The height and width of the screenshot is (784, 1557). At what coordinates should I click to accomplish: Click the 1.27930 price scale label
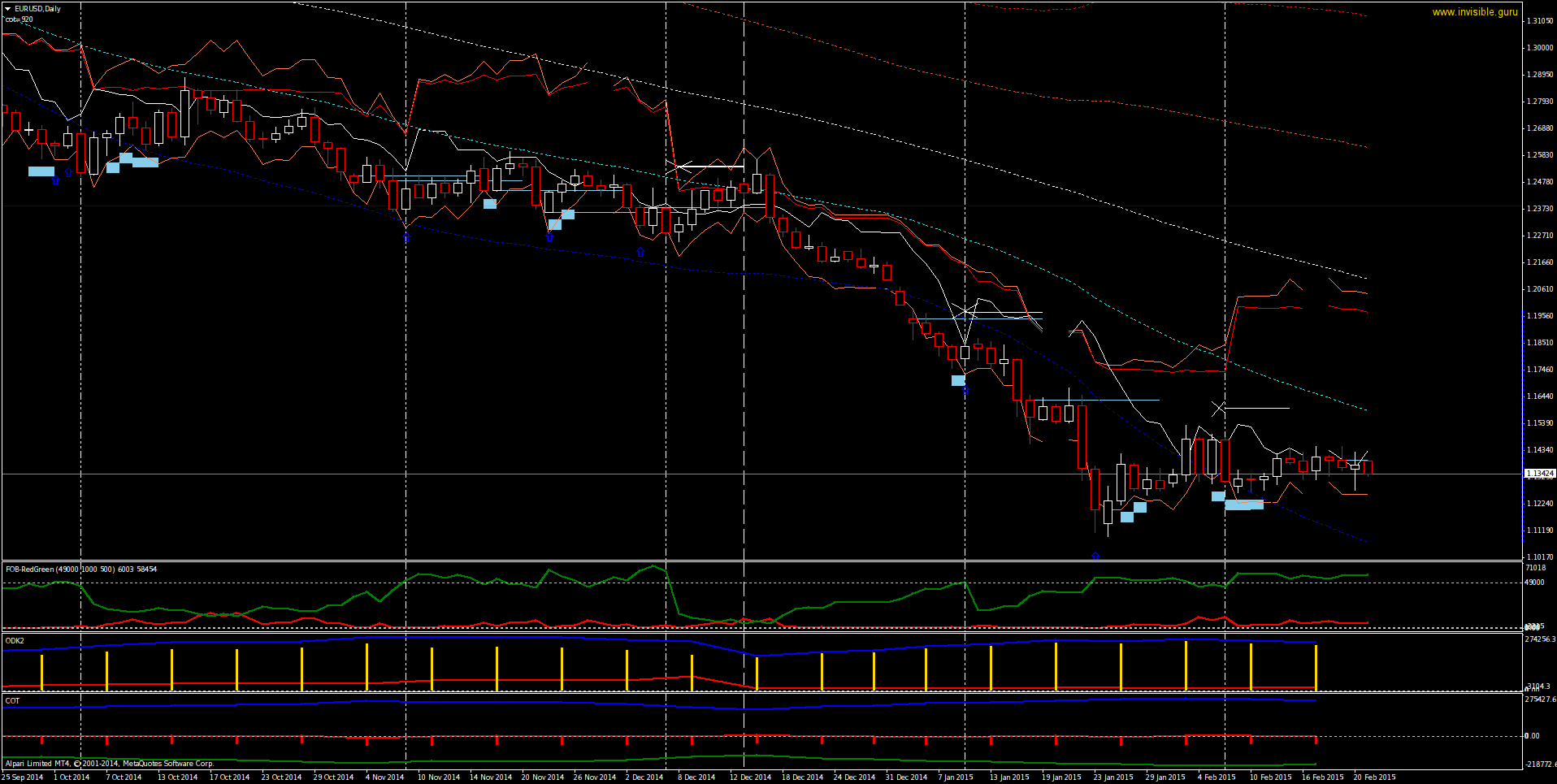[1540, 102]
